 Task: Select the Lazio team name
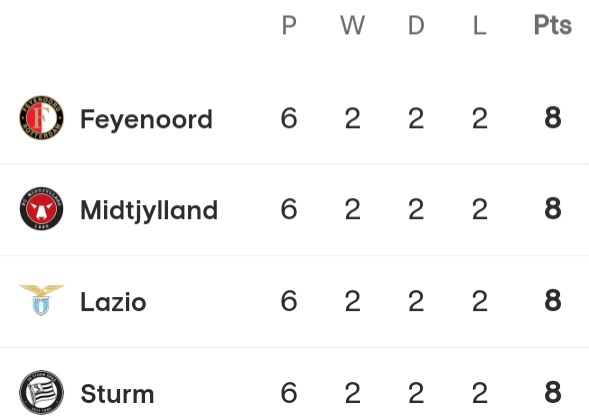coord(113,302)
